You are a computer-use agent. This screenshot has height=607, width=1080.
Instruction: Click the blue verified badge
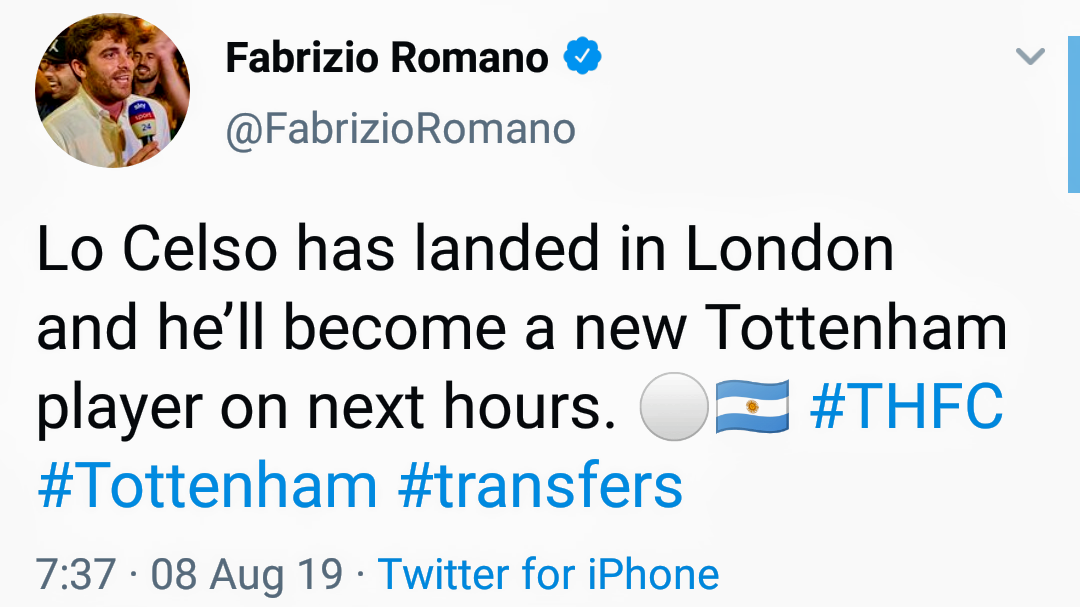581,57
